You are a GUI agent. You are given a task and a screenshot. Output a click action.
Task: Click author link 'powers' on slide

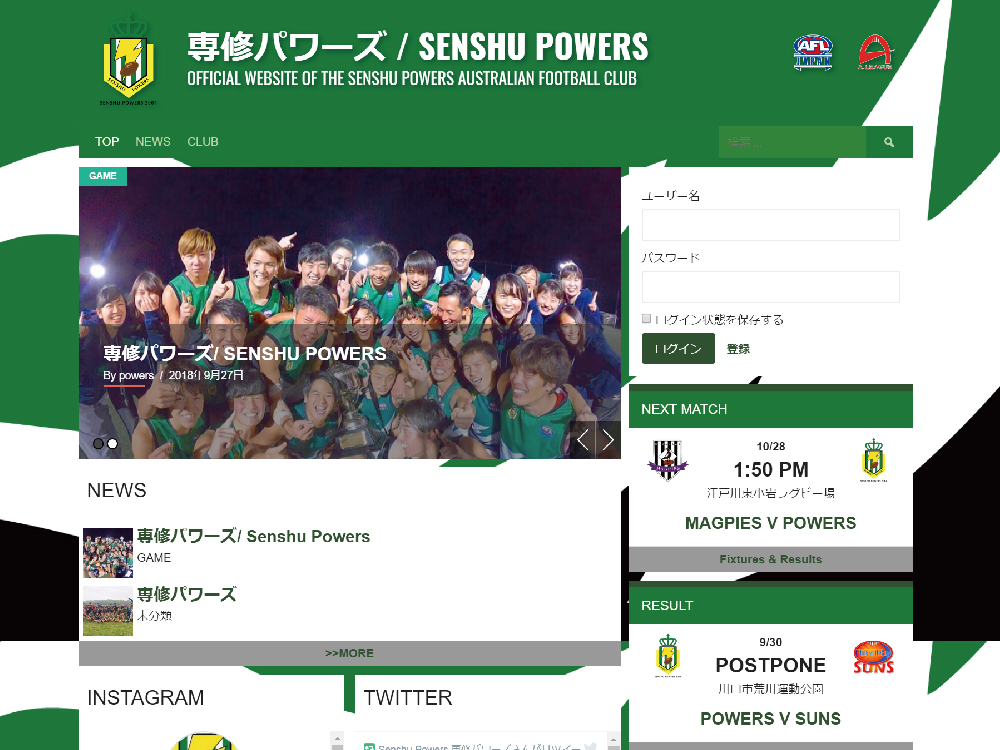[136, 375]
